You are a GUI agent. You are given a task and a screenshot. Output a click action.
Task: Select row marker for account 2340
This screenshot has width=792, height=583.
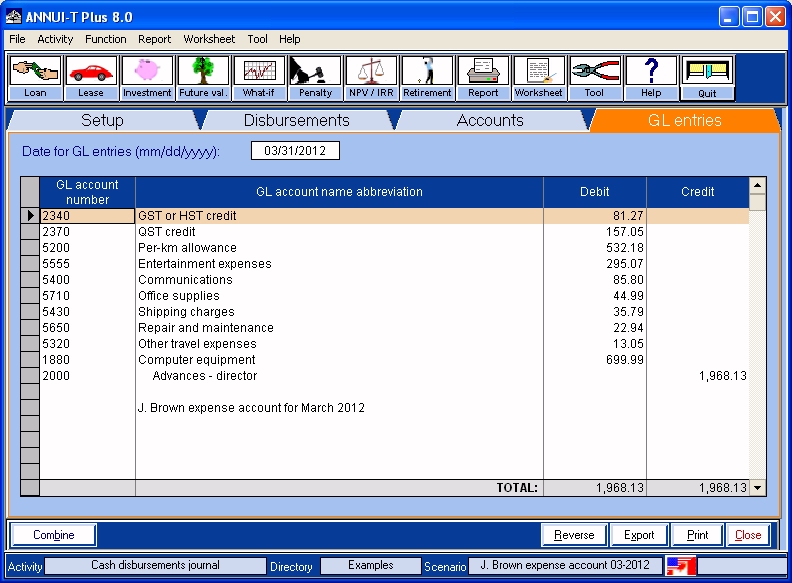pos(30,216)
